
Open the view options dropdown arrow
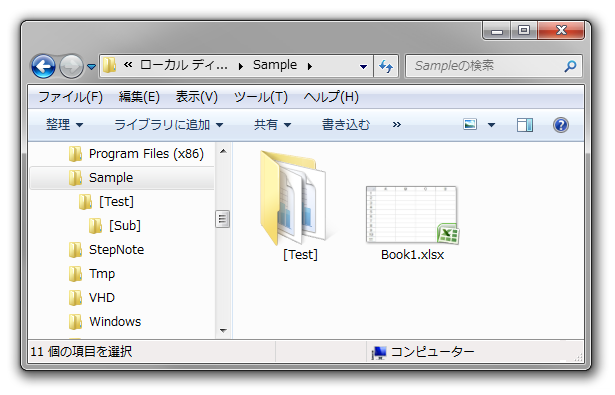tap(491, 125)
